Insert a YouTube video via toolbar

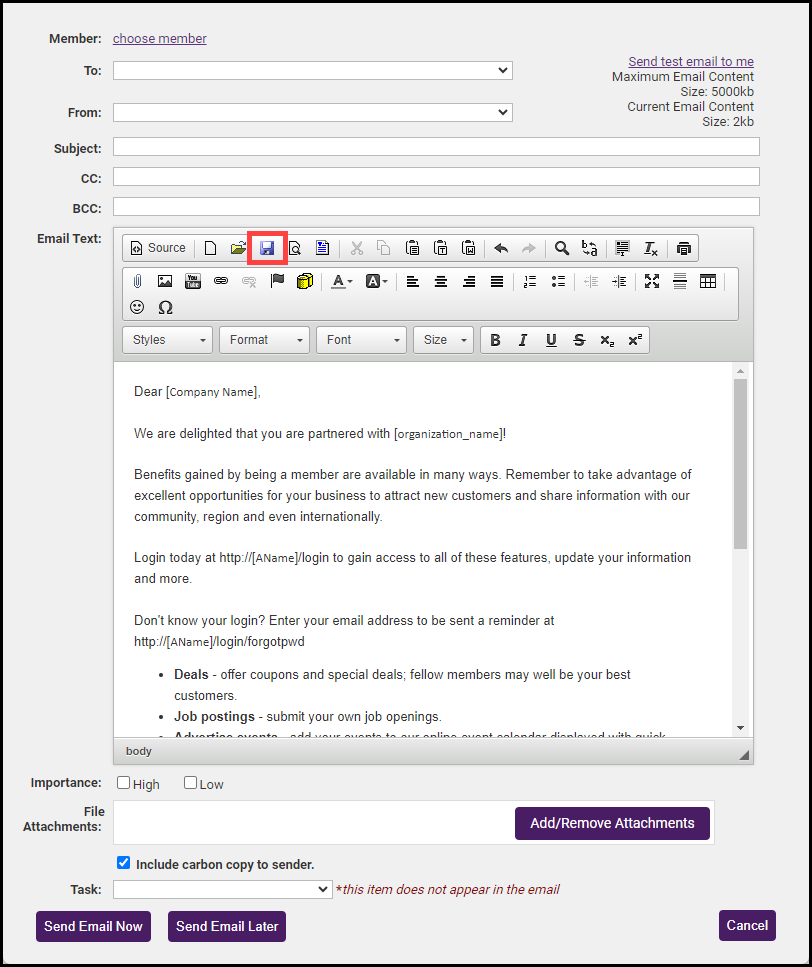193,281
